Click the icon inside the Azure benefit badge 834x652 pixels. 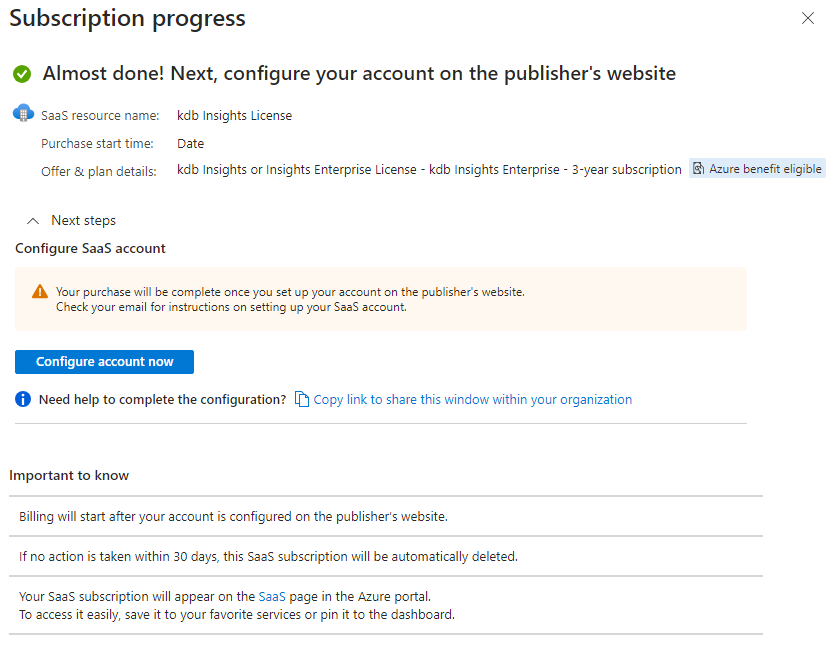click(x=697, y=168)
